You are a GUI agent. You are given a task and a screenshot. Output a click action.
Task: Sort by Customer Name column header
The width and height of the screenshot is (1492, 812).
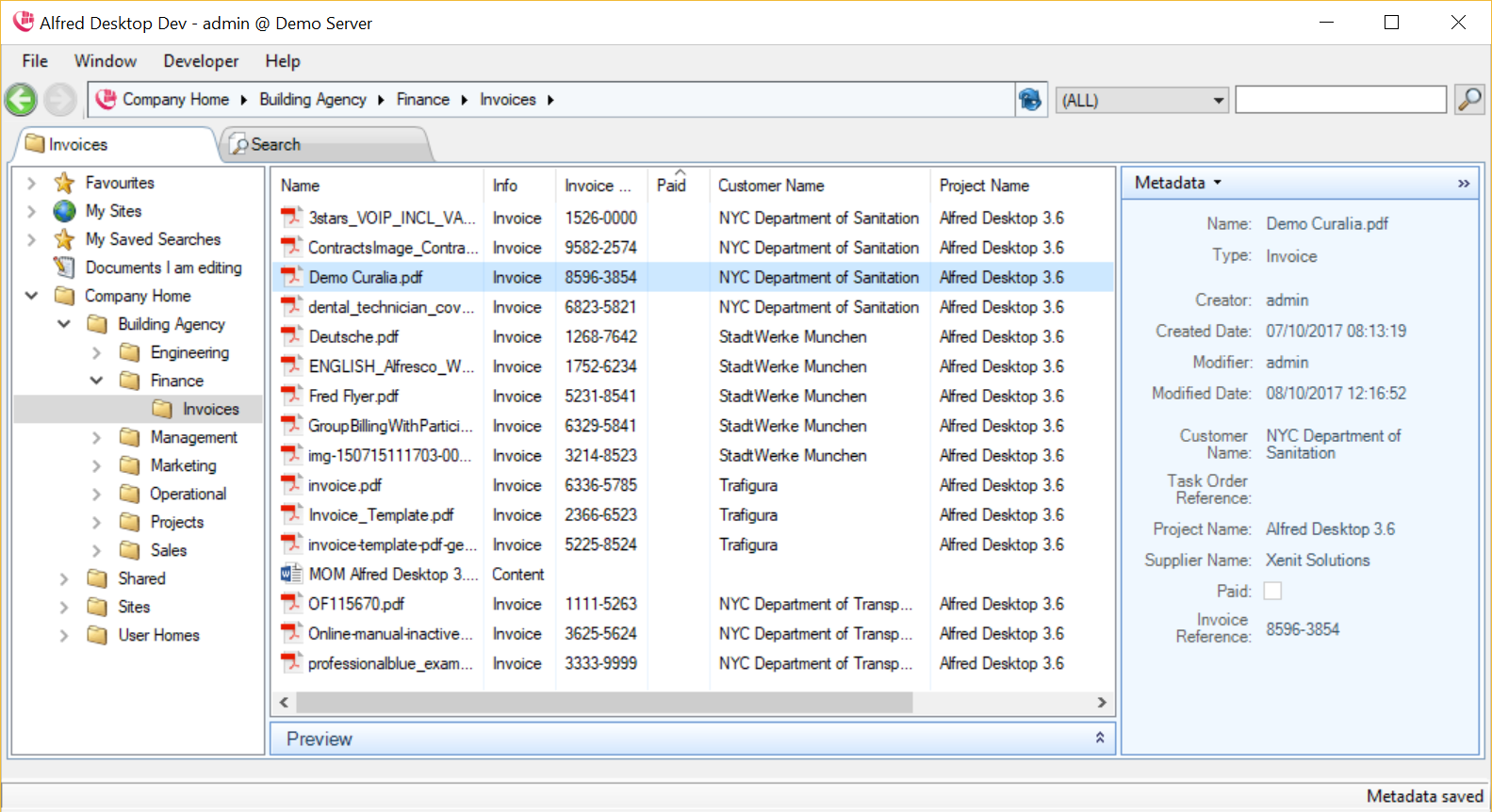(x=771, y=186)
